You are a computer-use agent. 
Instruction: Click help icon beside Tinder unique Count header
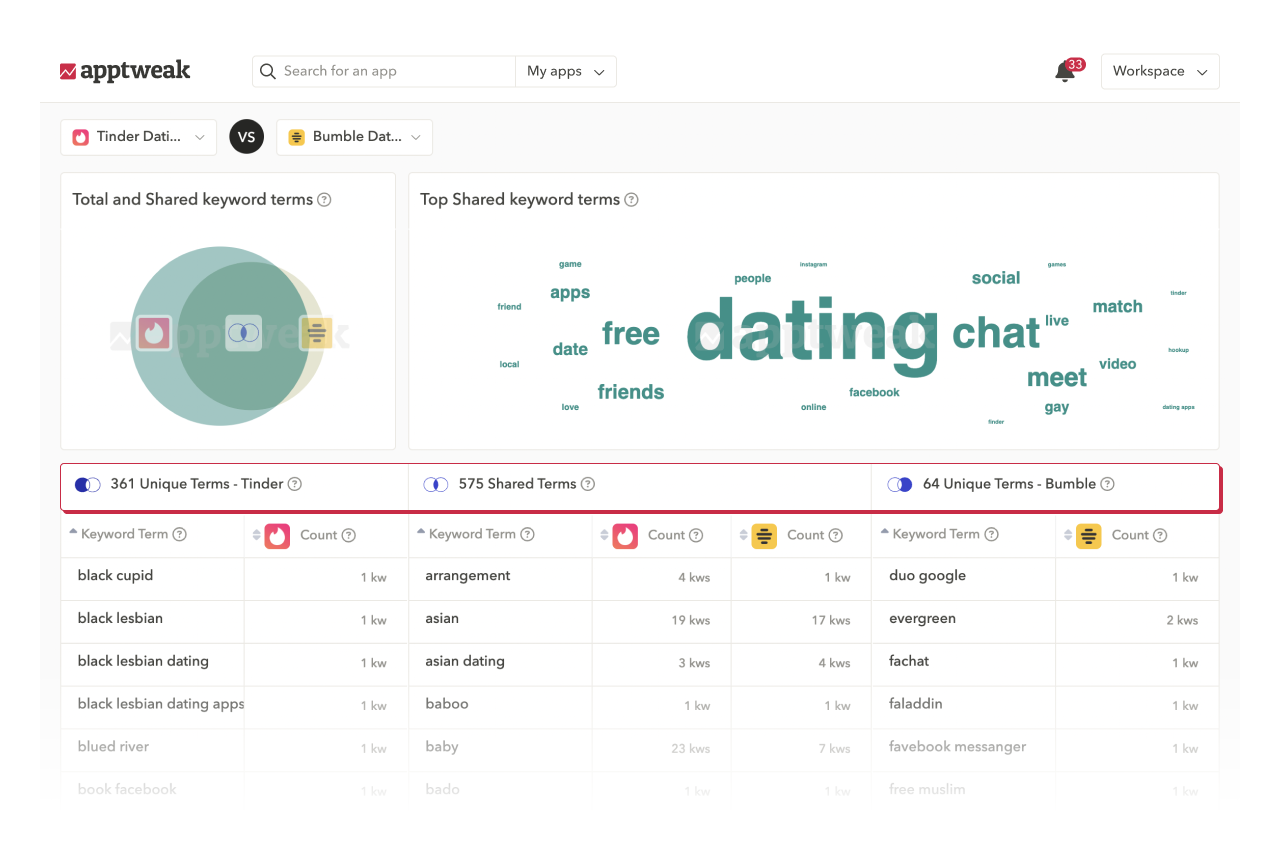[x=349, y=535]
